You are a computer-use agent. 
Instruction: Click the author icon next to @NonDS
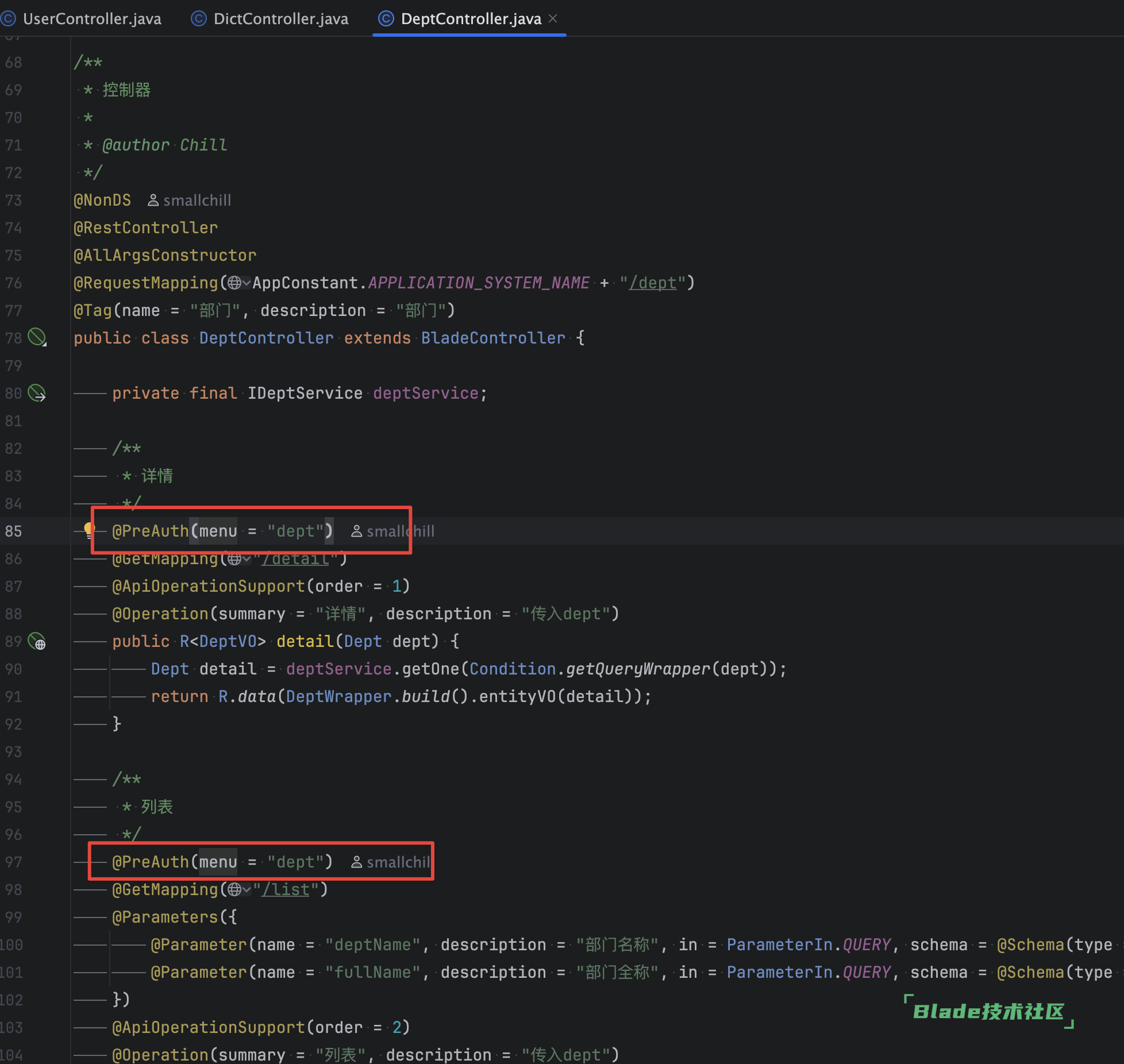[x=153, y=201]
